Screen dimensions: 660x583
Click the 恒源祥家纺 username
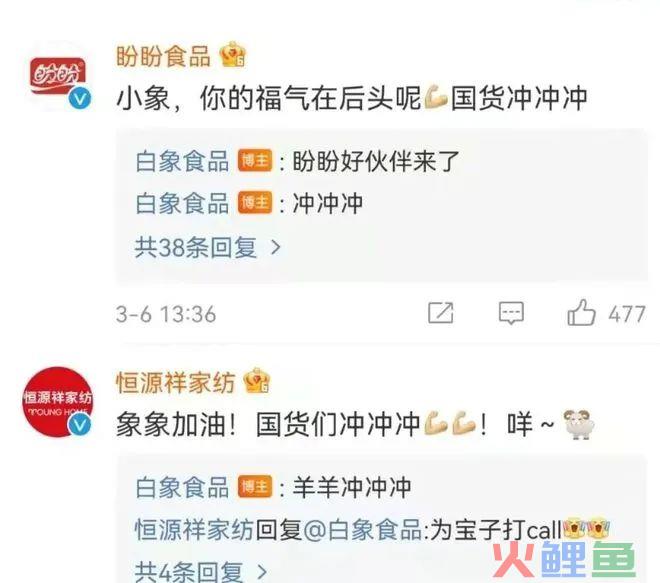[176, 383]
